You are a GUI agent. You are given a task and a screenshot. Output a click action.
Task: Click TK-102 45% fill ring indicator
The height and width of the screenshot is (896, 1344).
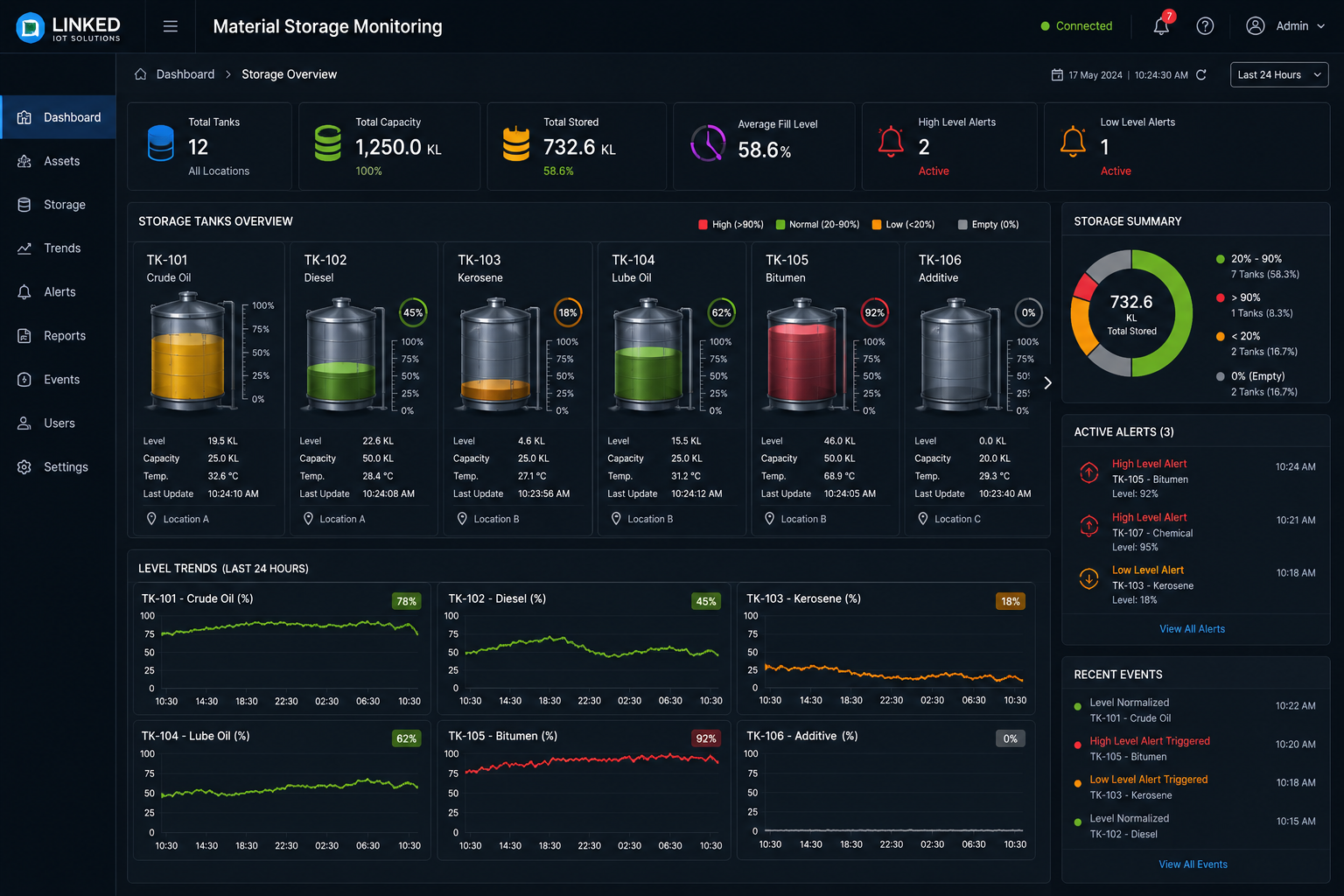point(413,312)
